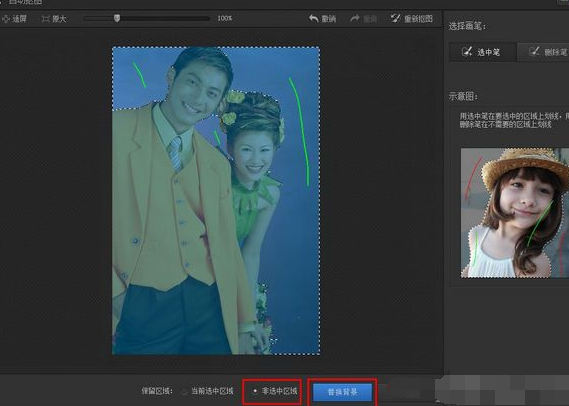Screen dimensions: 569x406
Task: Select the 非选中区域 radio option
Action: point(255,391)
